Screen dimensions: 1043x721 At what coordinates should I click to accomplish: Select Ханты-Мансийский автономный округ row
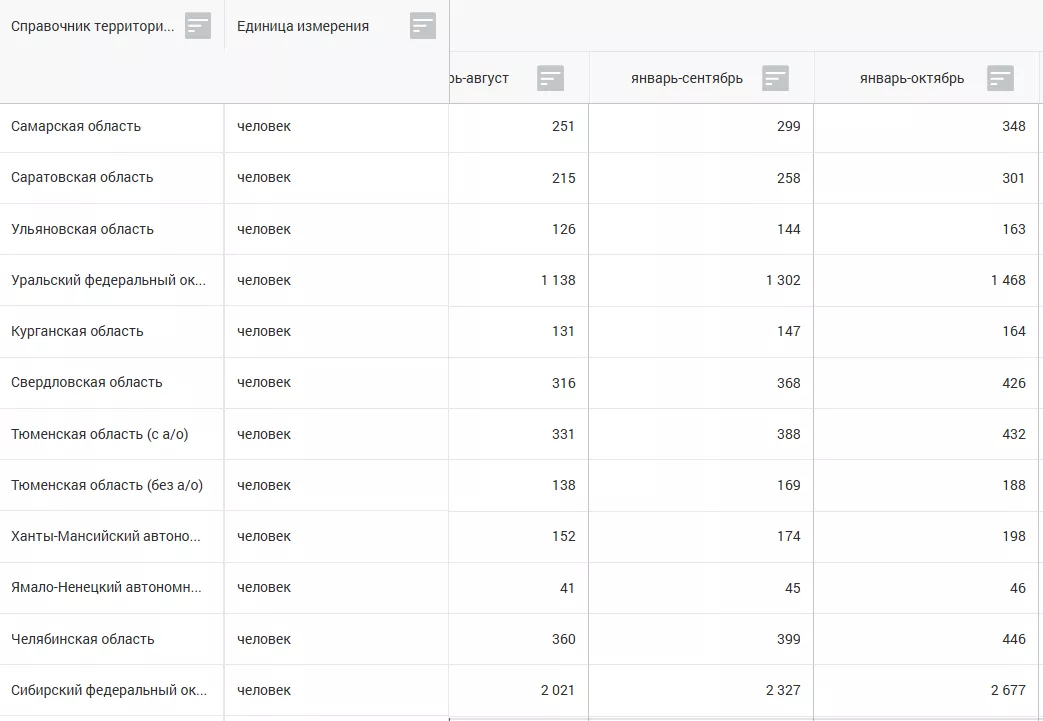[105, 536]
